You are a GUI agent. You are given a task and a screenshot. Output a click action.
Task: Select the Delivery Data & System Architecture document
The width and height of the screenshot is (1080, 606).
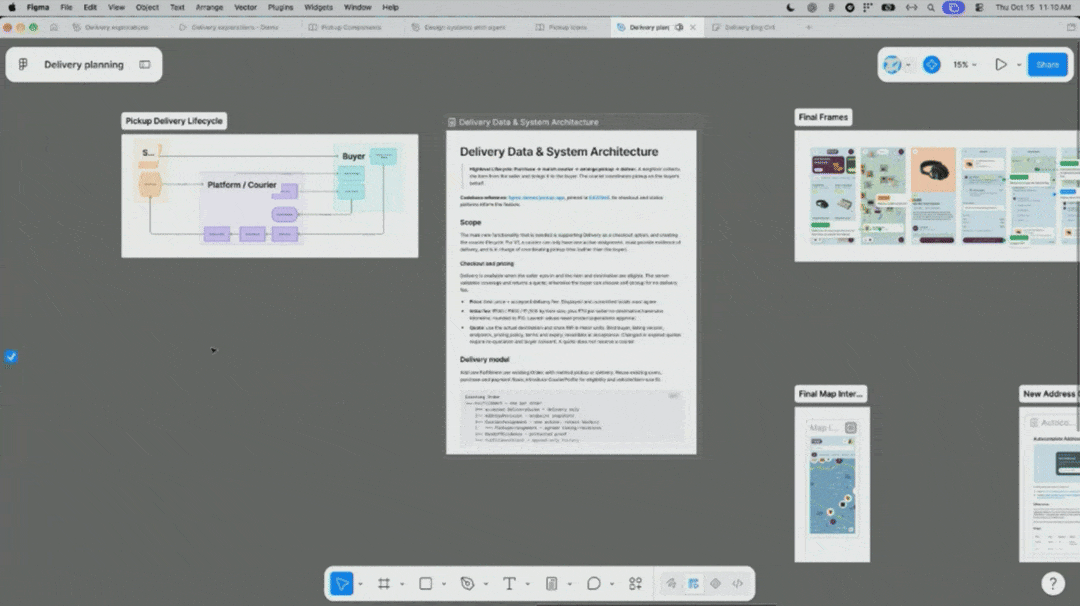point(571,292)
